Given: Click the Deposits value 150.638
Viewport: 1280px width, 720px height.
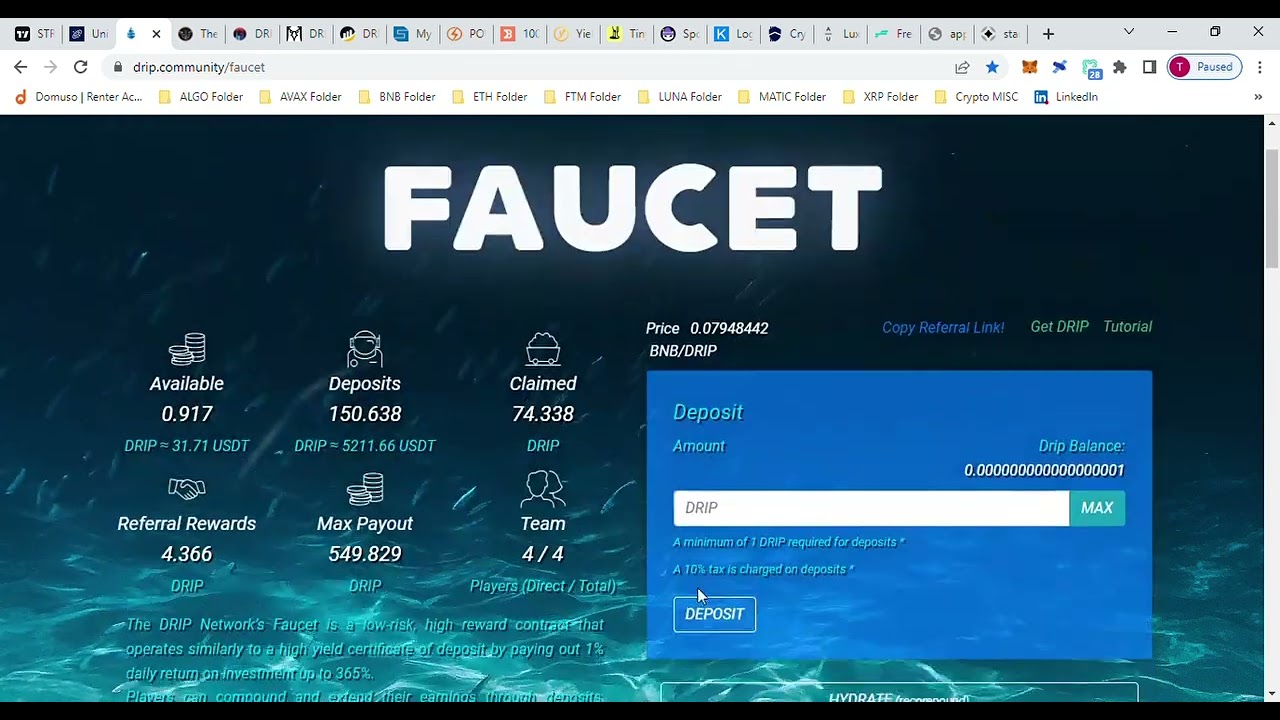Looking at the screenshot, I should pos(365,414).
